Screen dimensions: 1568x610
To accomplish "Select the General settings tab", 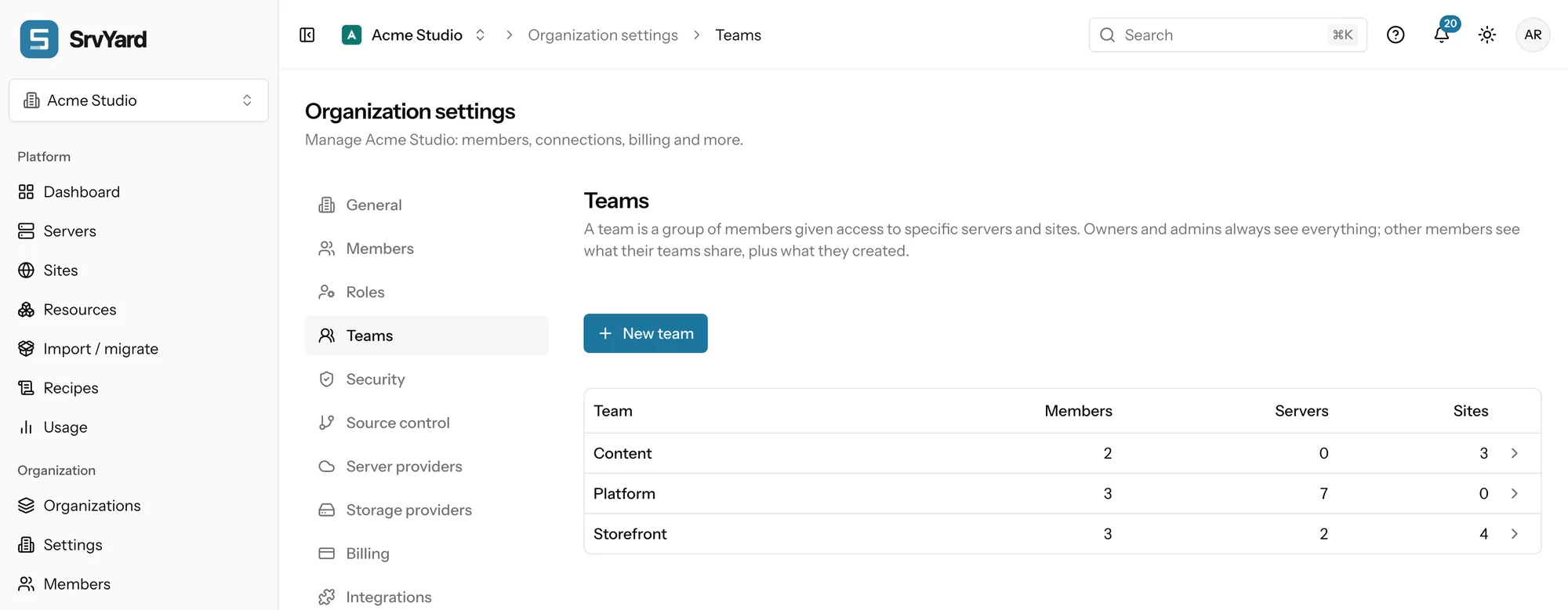I will [x=426, y=205].
